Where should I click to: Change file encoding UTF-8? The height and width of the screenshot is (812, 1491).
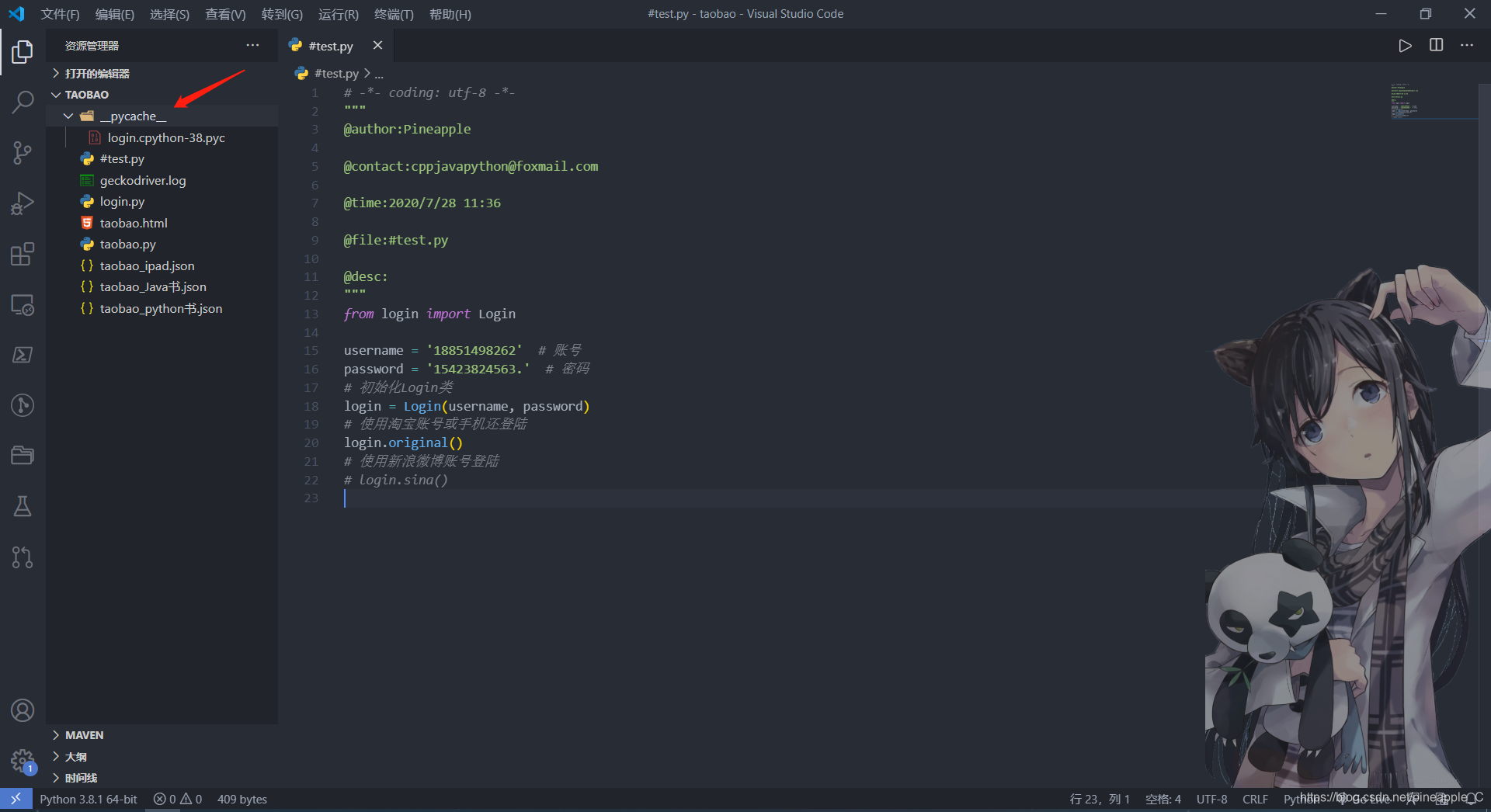(x=1211, y=799)
